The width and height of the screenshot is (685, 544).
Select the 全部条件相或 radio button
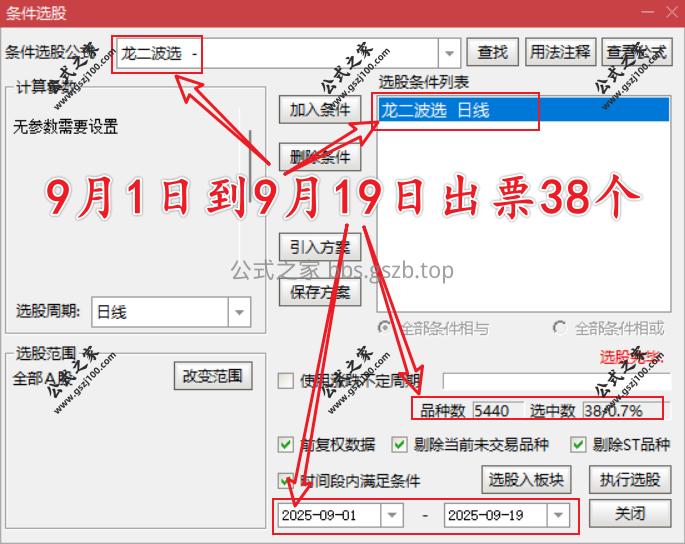click(559, 327)
